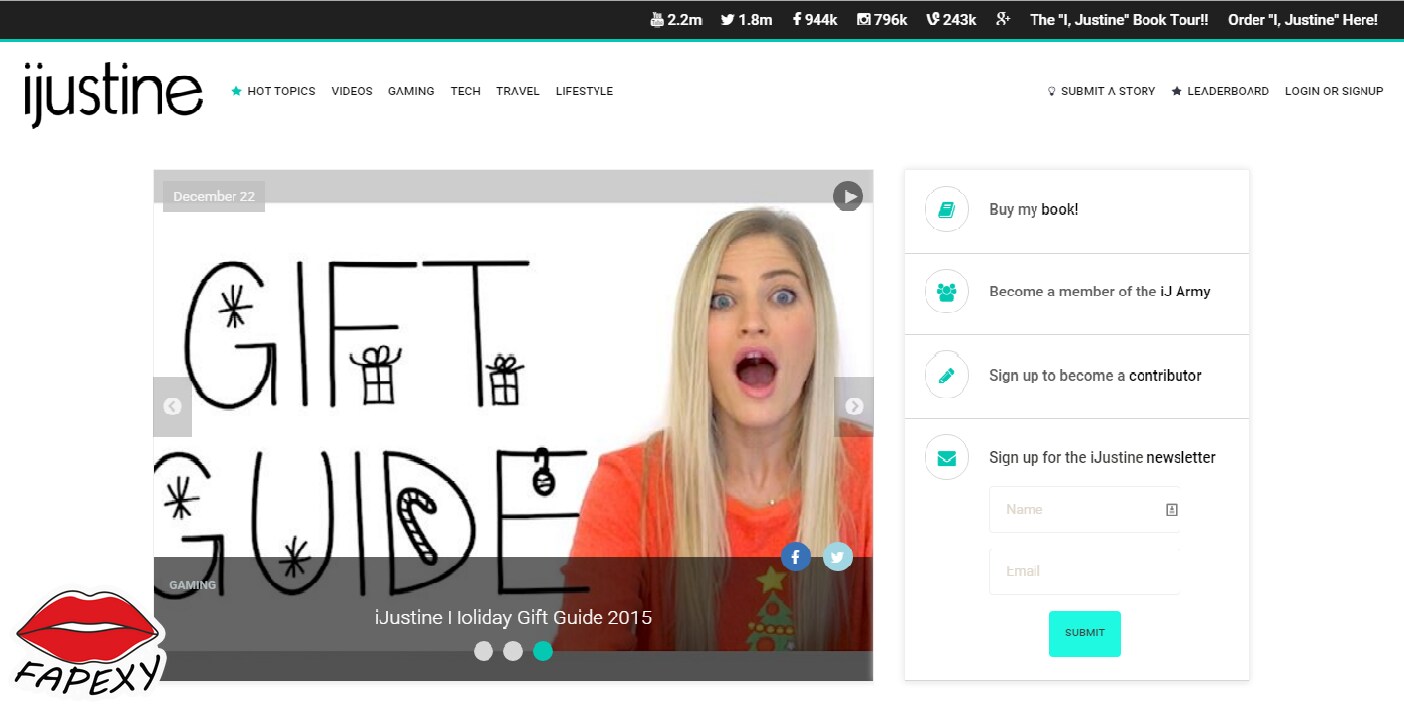Select the third teal carousel dot

tap(543, 651)
